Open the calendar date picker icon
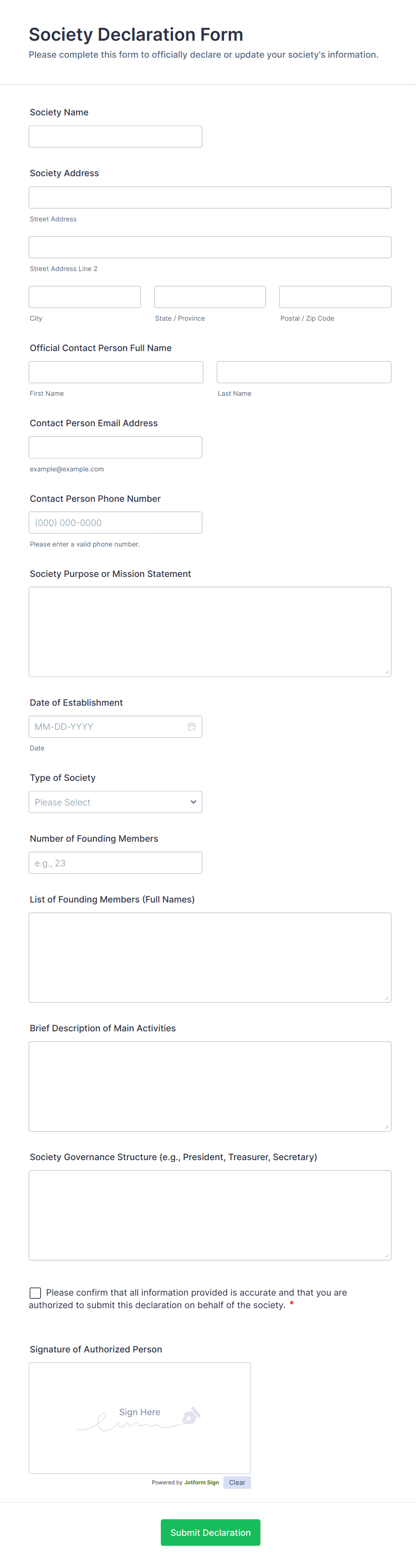 coord(191,727)
